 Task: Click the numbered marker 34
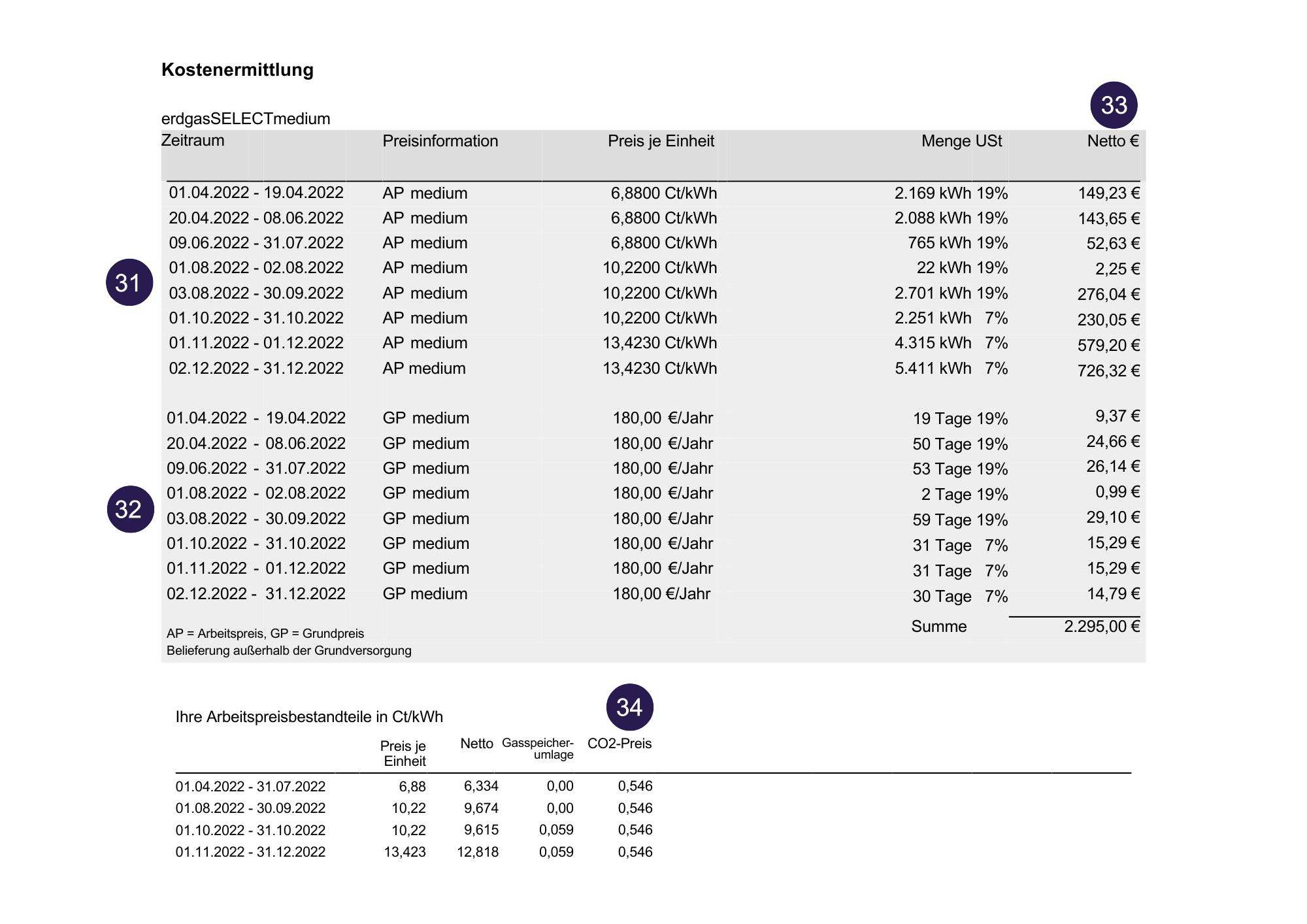click(x=629, y=707)
